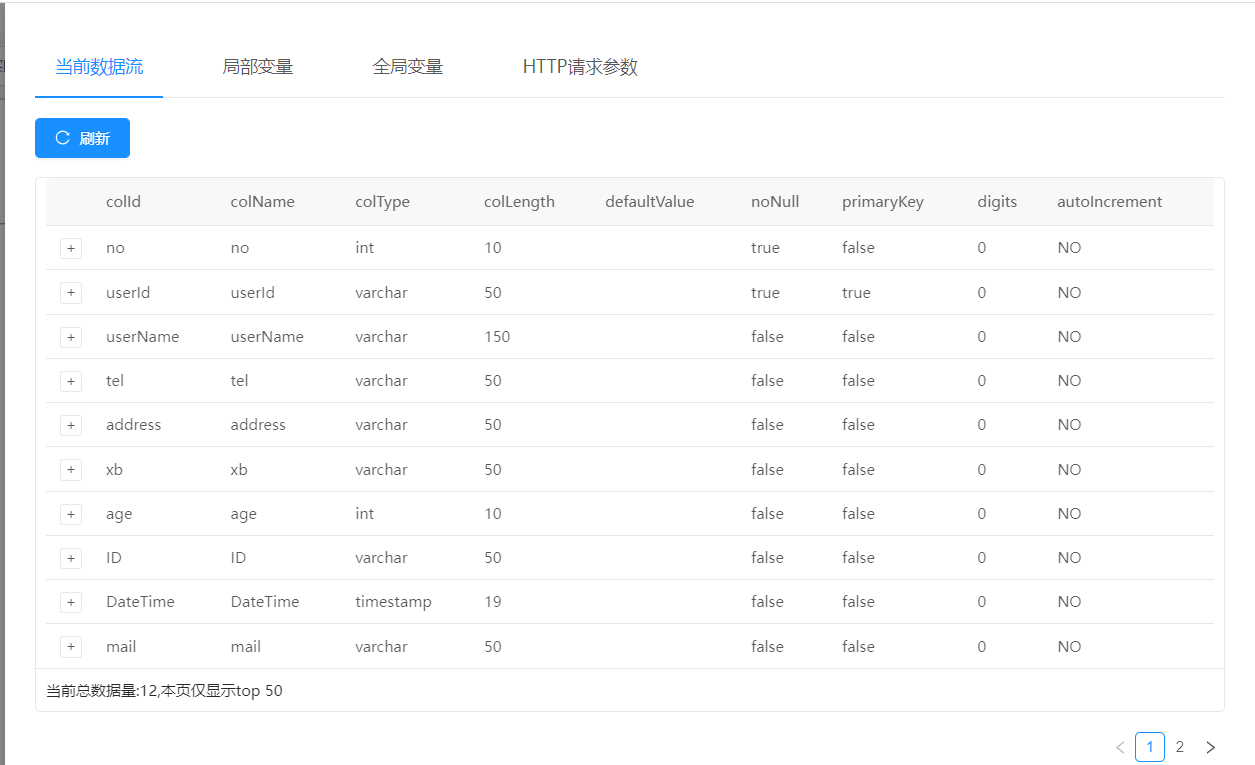Expand the ID row

pos(71,558)
